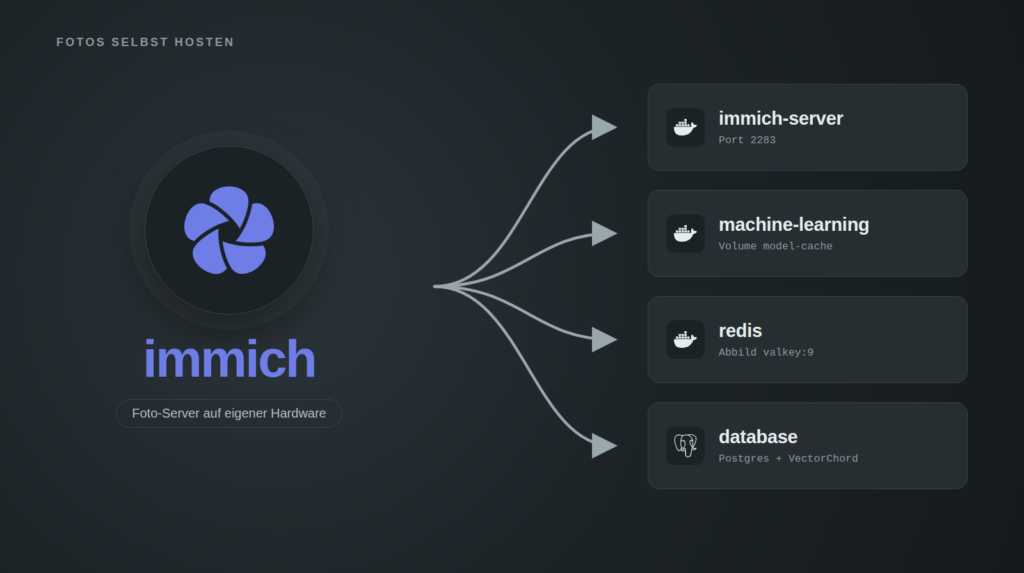Screen dimensions: 1024x573
Task: Click the Postgres elephant icon beside database
Action: tap(685, 446)
